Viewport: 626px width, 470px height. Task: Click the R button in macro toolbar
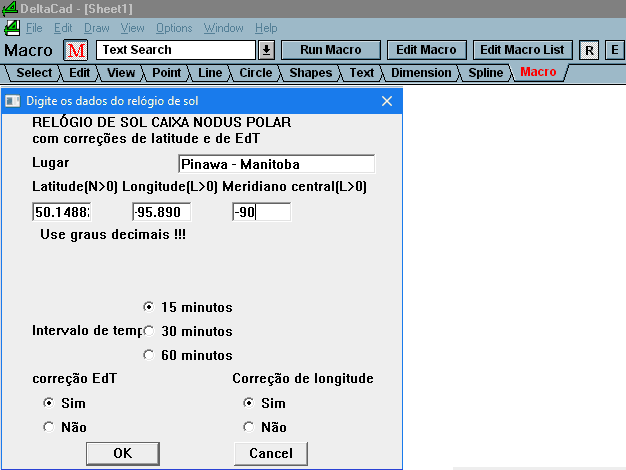click(589, 50)
